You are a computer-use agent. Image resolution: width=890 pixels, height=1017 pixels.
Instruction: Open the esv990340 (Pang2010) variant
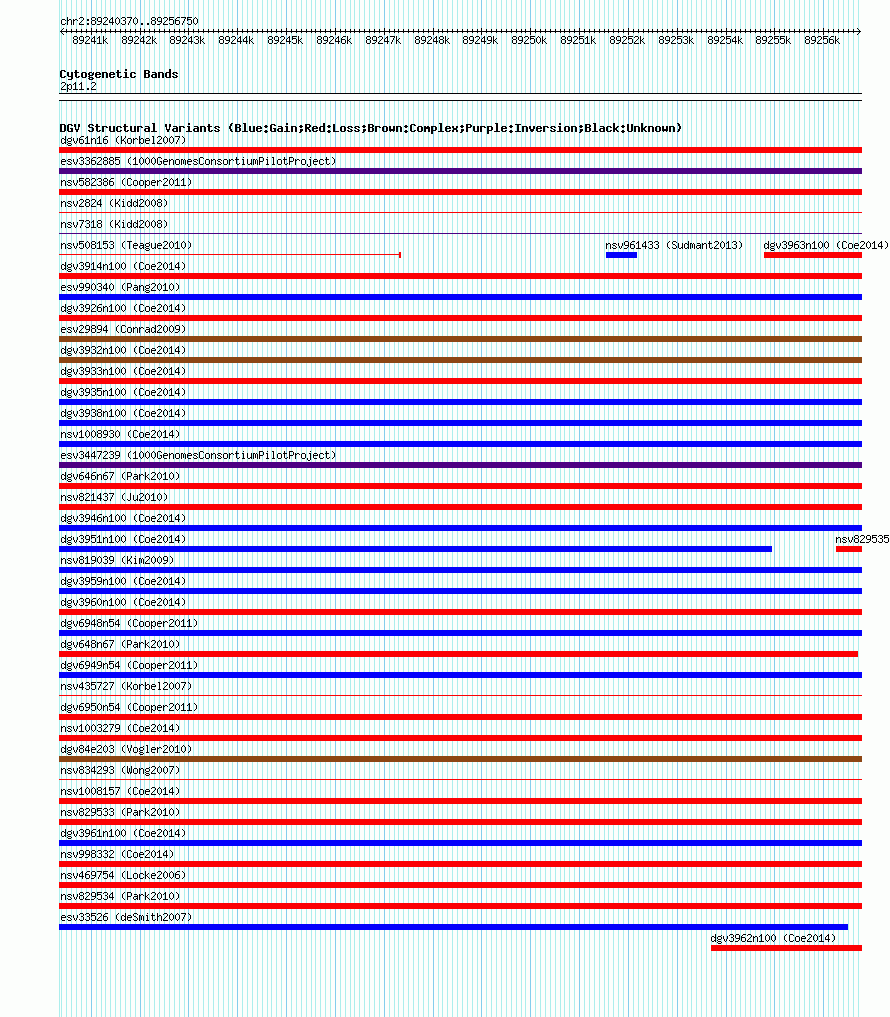[x=120, y=287]
